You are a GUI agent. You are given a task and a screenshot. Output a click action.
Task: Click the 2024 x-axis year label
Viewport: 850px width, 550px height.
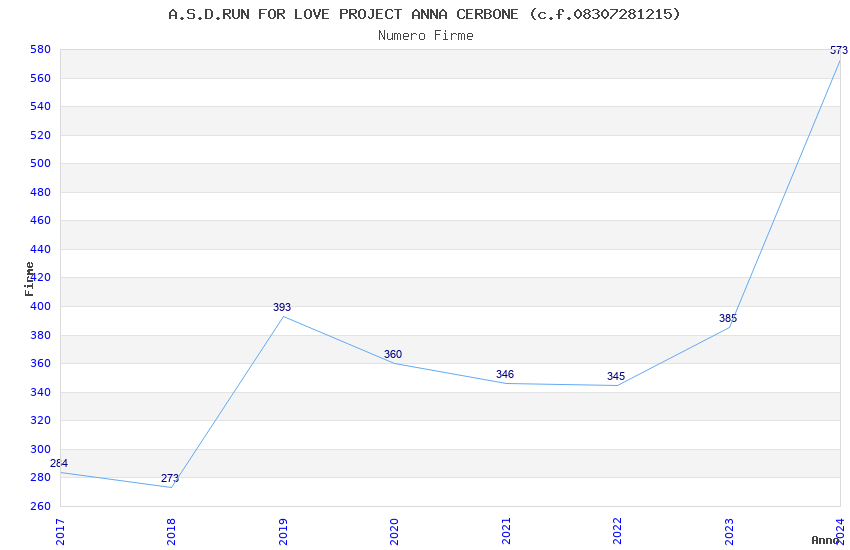tap(840, 532)
